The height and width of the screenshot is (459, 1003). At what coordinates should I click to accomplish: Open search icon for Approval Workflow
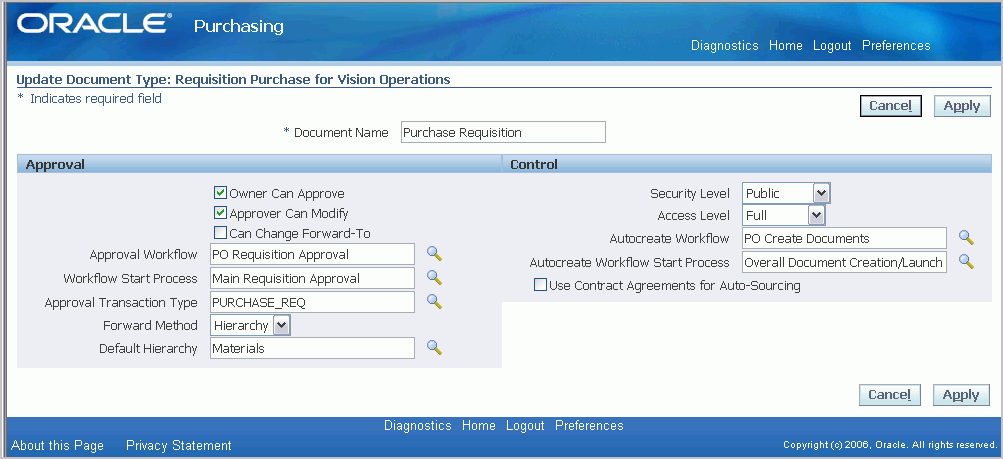(434, 254)
